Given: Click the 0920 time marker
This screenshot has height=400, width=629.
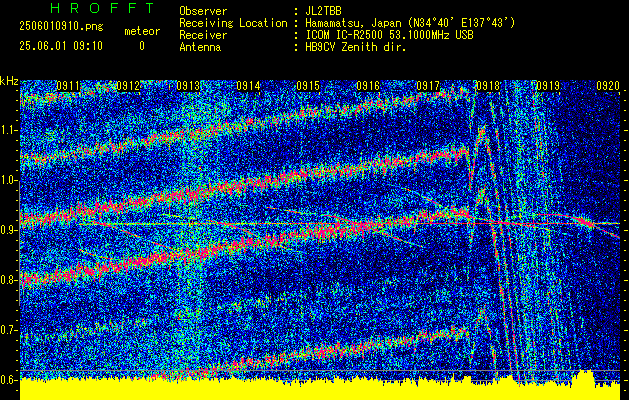Looking at the screenshot, I should point(608,85).
